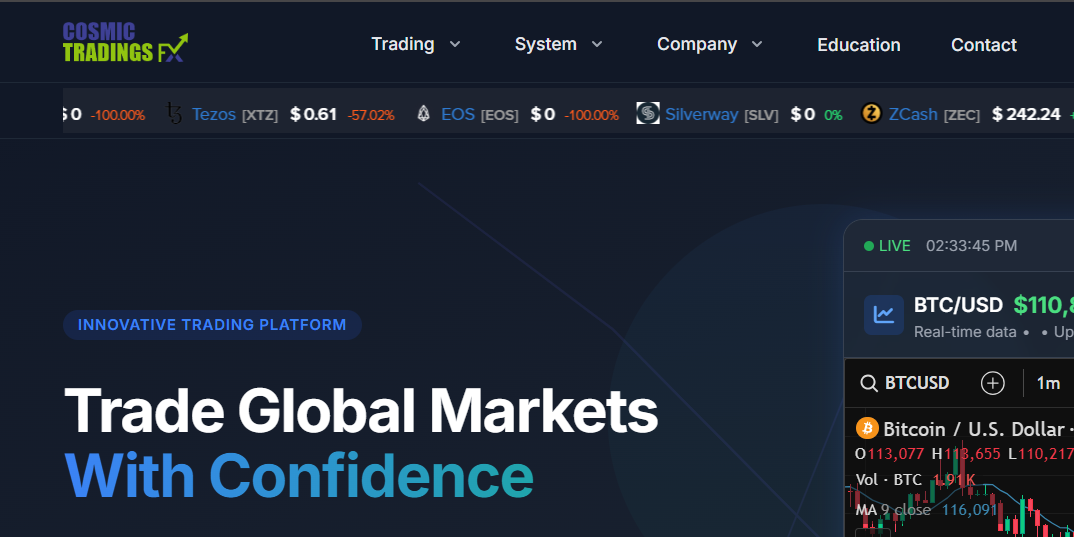The height and width of the screenshot is (537, 1074).
Task: Go to the Education page
Action: pos(858,45)
